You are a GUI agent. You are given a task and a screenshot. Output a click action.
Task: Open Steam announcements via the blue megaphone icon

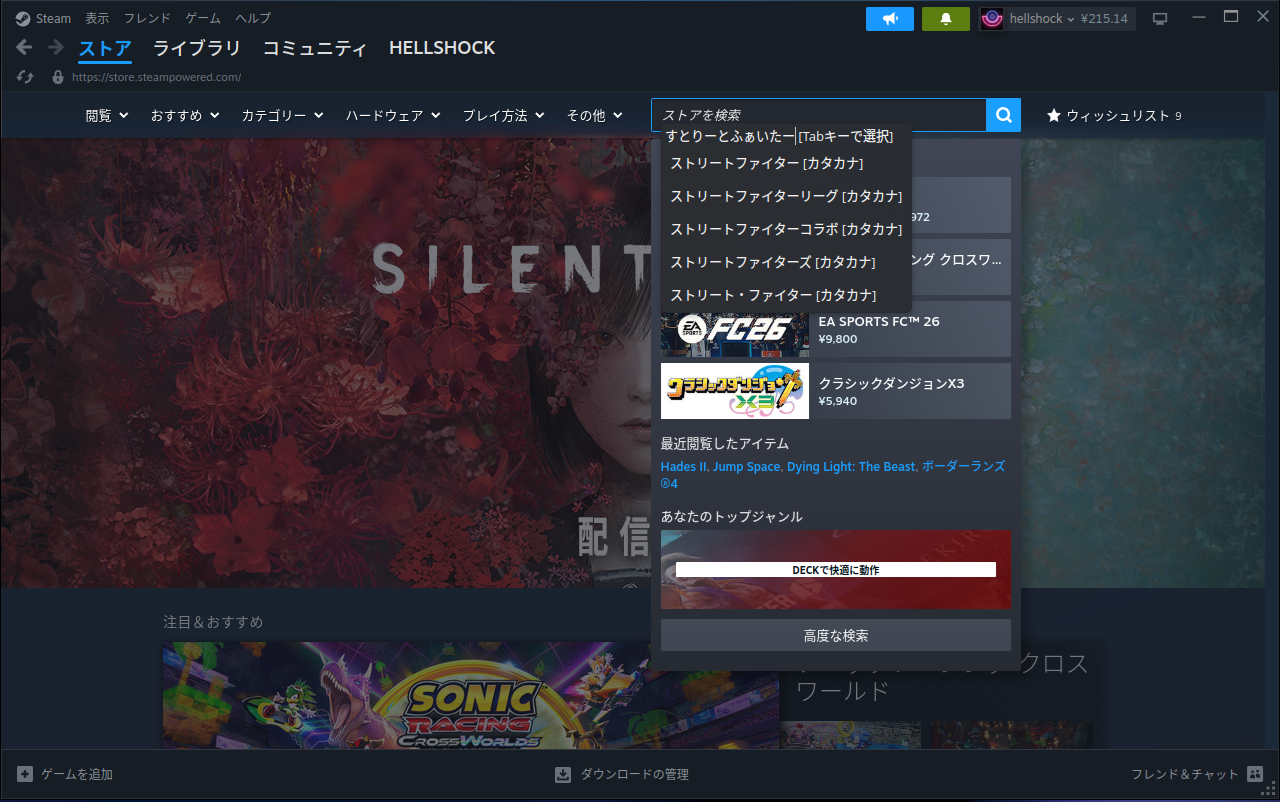(889, 18)
